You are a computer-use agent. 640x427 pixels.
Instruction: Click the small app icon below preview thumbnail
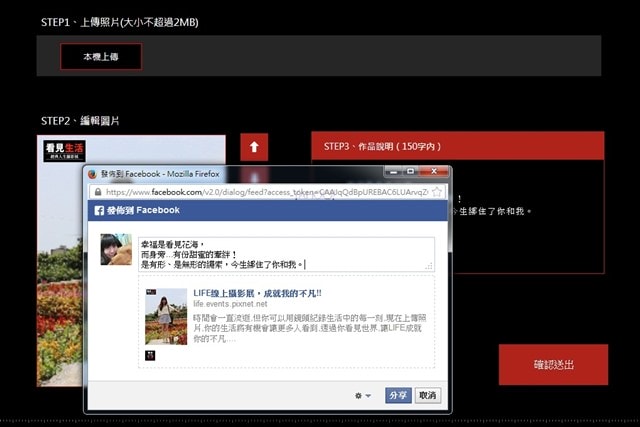click(x=151, y=355)
